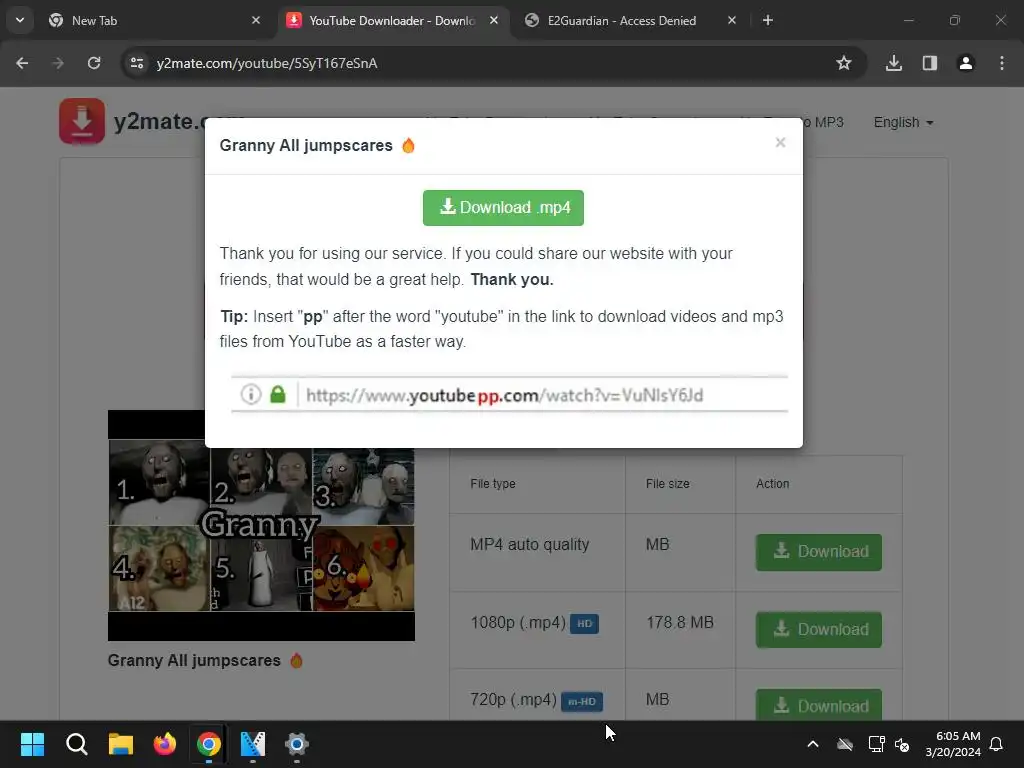
Task: Download the 720p (.mp4) file
Action: [818, 705]
